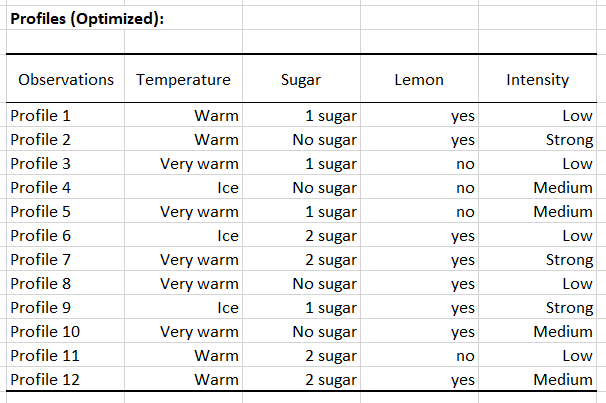Click the Intensity column header

tap(538, 80)
